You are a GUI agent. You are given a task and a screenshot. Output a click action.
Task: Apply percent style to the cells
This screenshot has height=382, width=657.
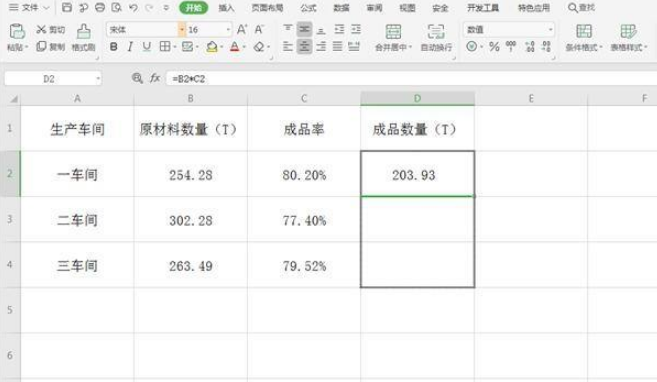point(494,46)
